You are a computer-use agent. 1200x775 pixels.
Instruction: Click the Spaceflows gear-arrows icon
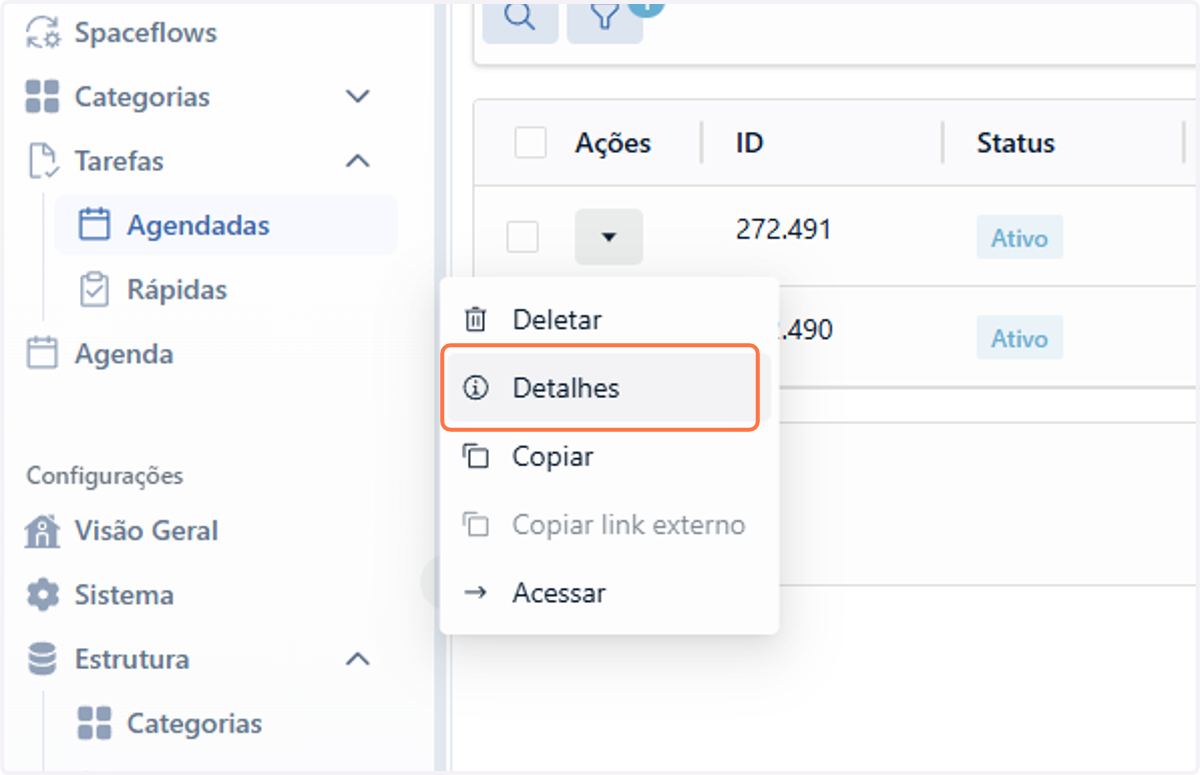[x=42, y=33]
